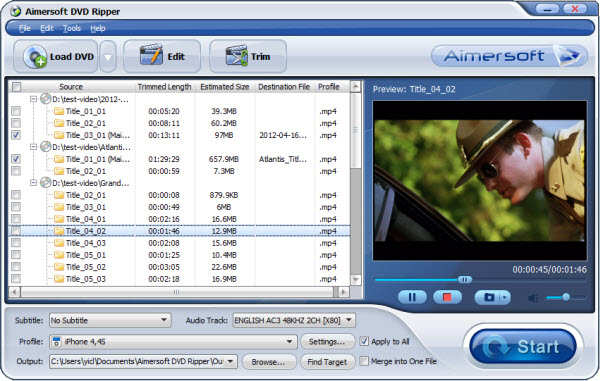The width and height of the screenshot is (600, 381).
Task: Click the disc icon for D:\test-video\Grand
Action: tap(46, 183)
